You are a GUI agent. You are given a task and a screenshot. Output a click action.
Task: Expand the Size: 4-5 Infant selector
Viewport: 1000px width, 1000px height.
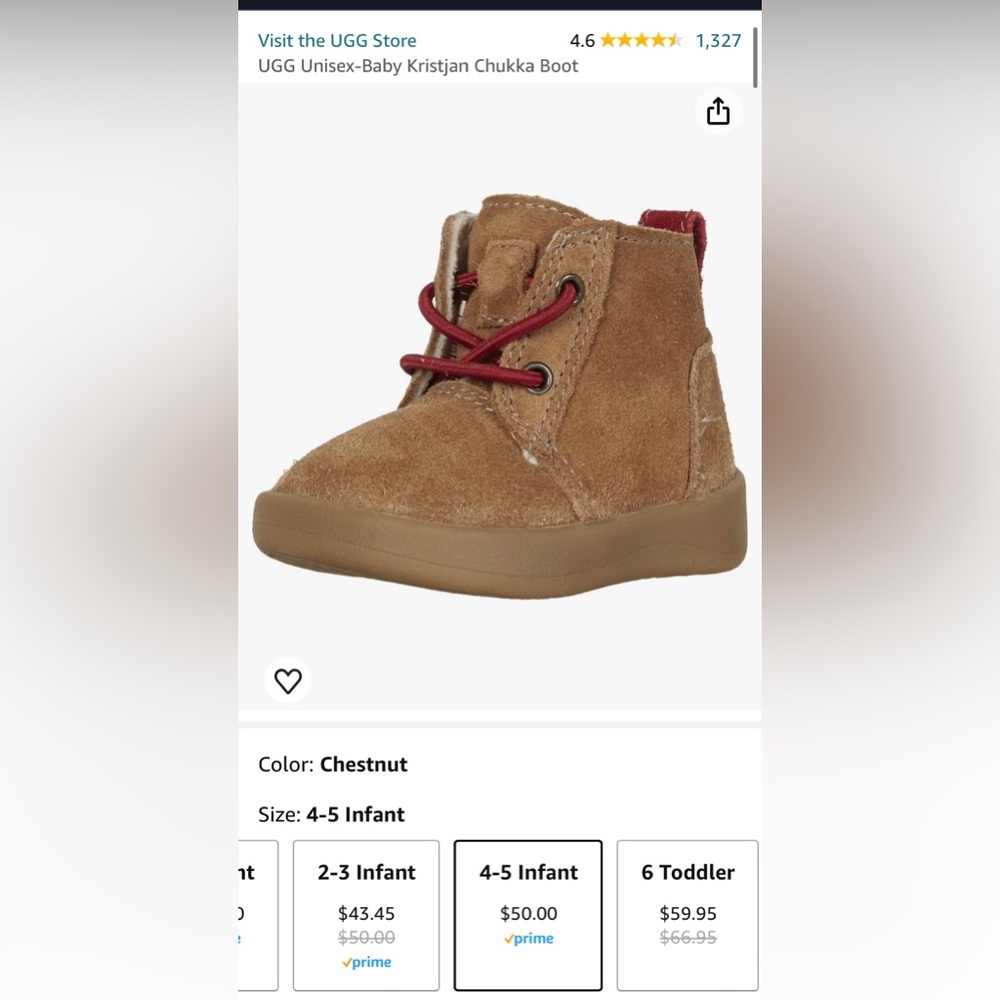point(331,815)
